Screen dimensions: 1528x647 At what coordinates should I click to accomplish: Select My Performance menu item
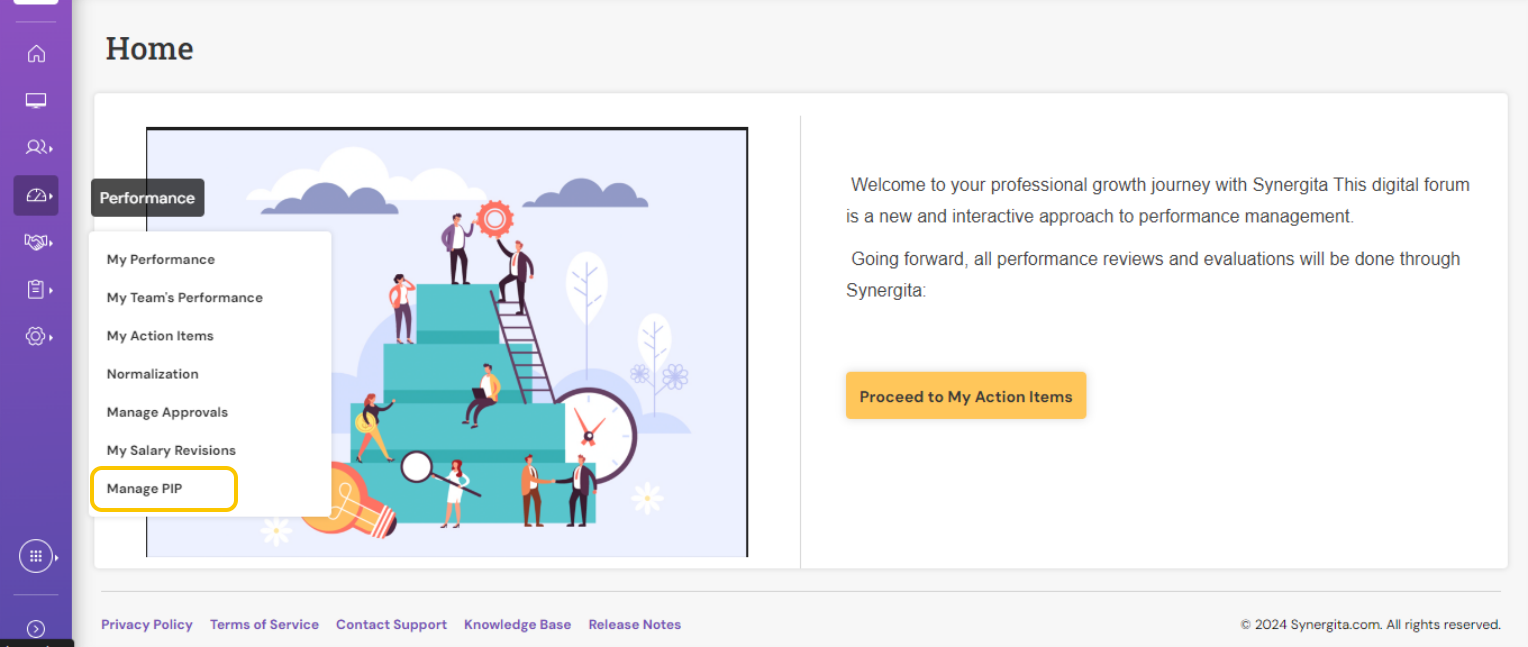(161, 259)
